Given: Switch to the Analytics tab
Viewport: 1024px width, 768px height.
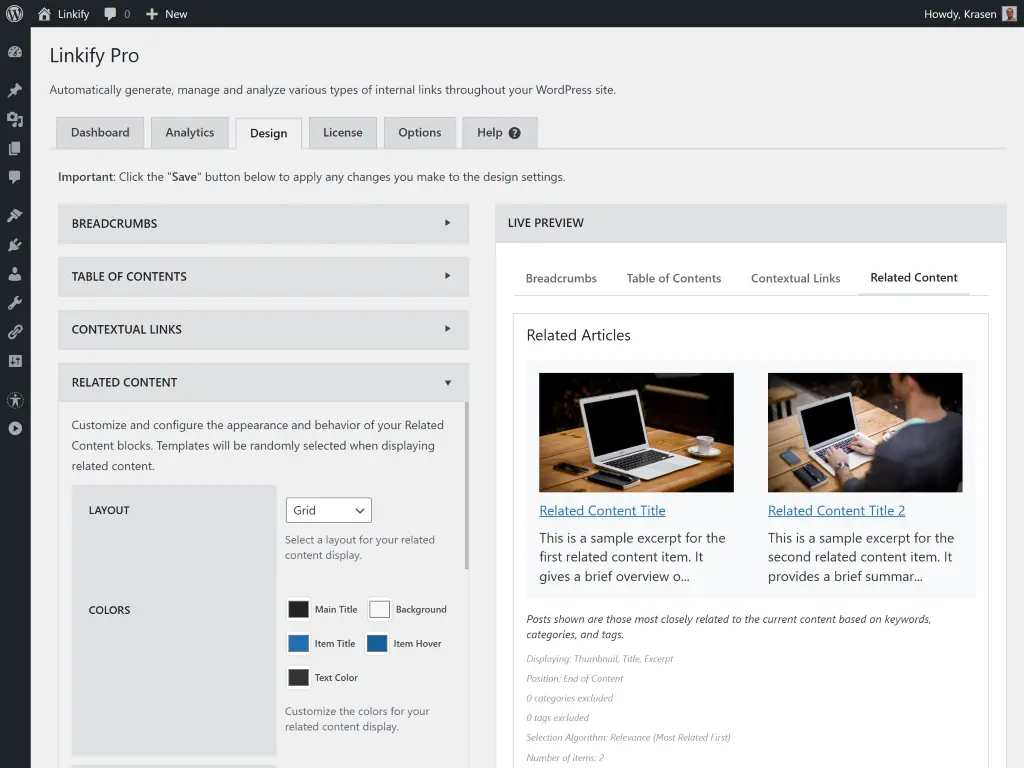Looking at the screenshot, I should click(x=189, y=132).
